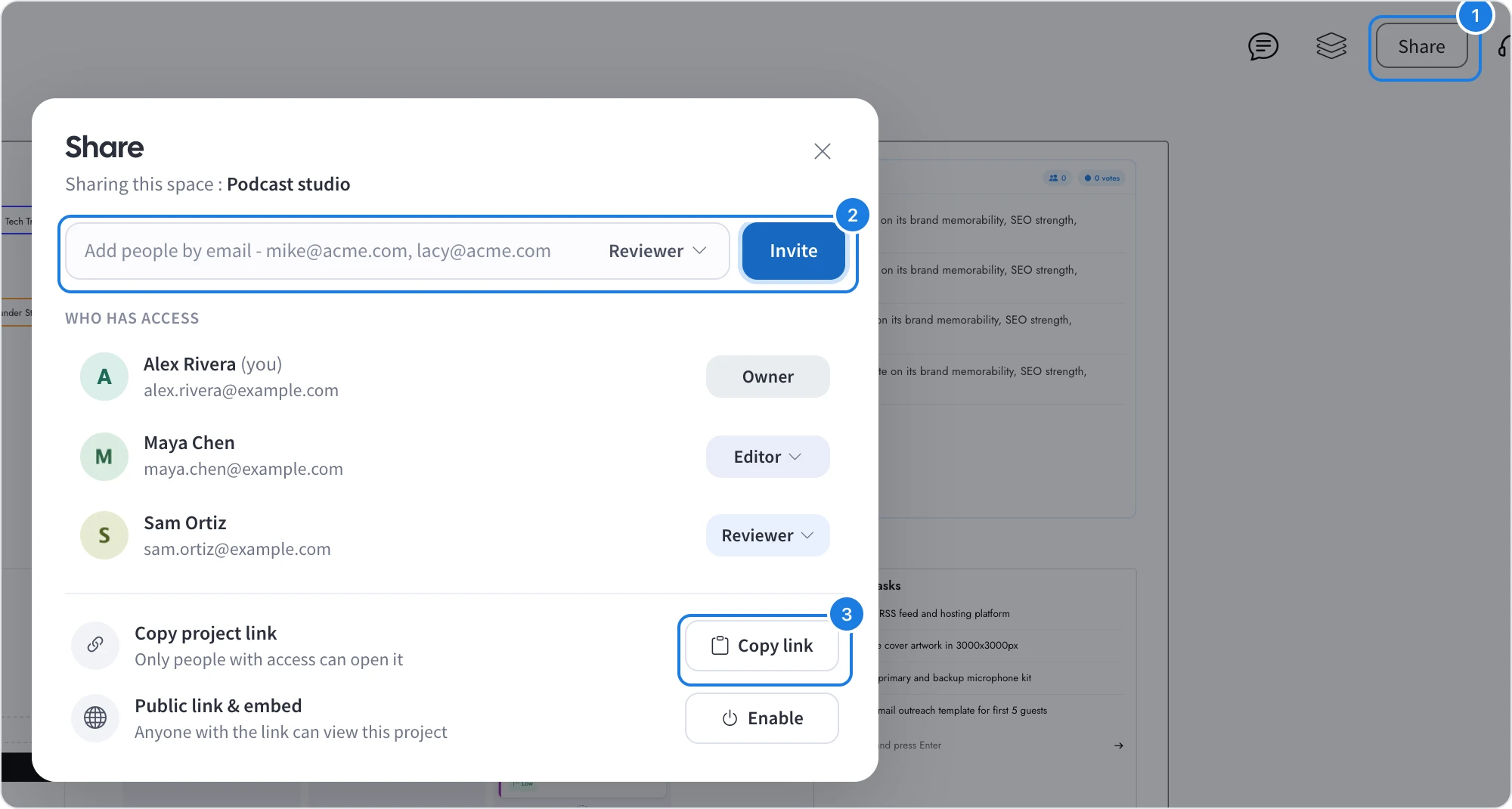Click the Owner role badge for Alex Rivera
This screenshot has width=1512, height=809.
pyautogui.click(x=767, y=377)
